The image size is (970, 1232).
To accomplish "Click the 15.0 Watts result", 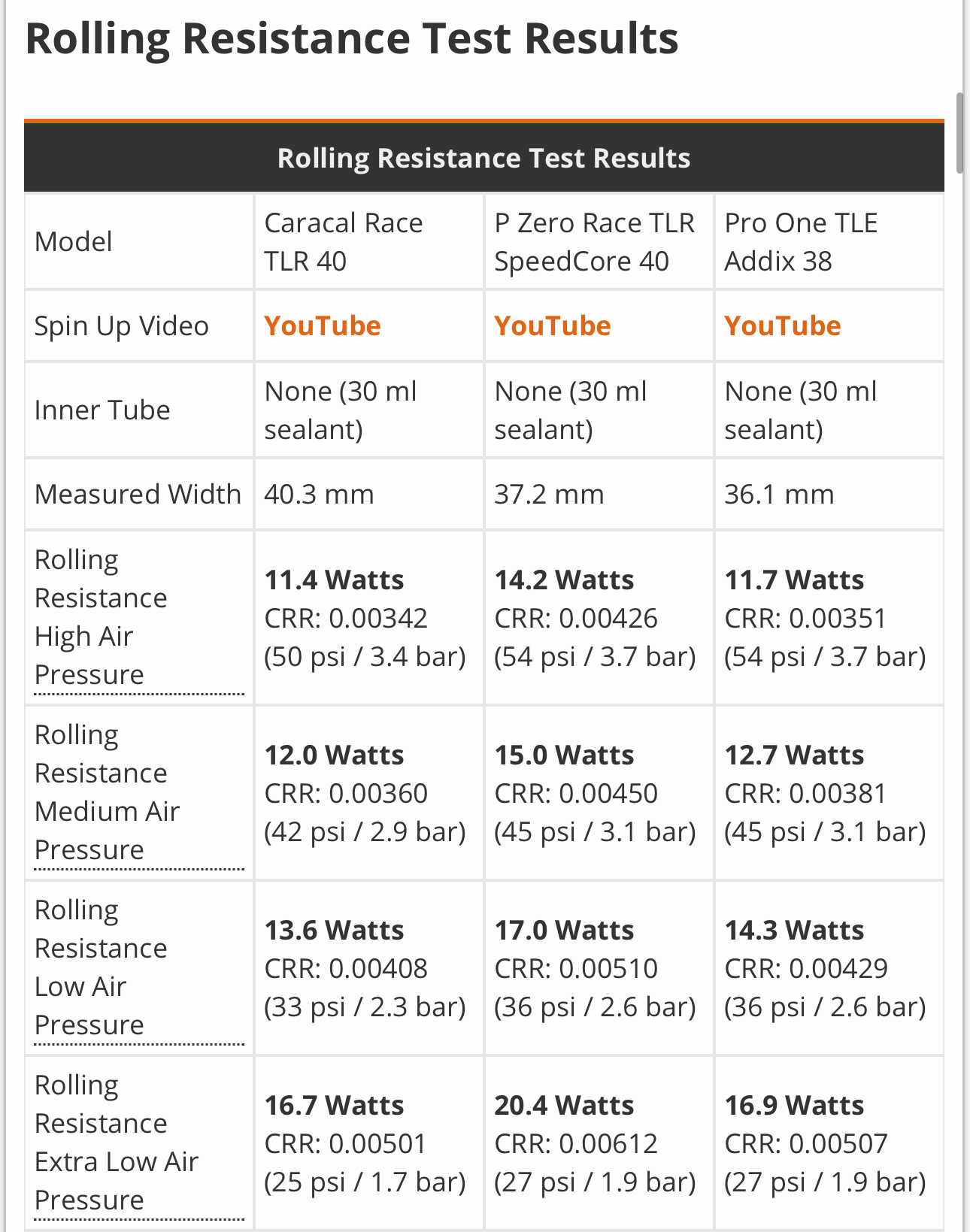I will 564,755.
